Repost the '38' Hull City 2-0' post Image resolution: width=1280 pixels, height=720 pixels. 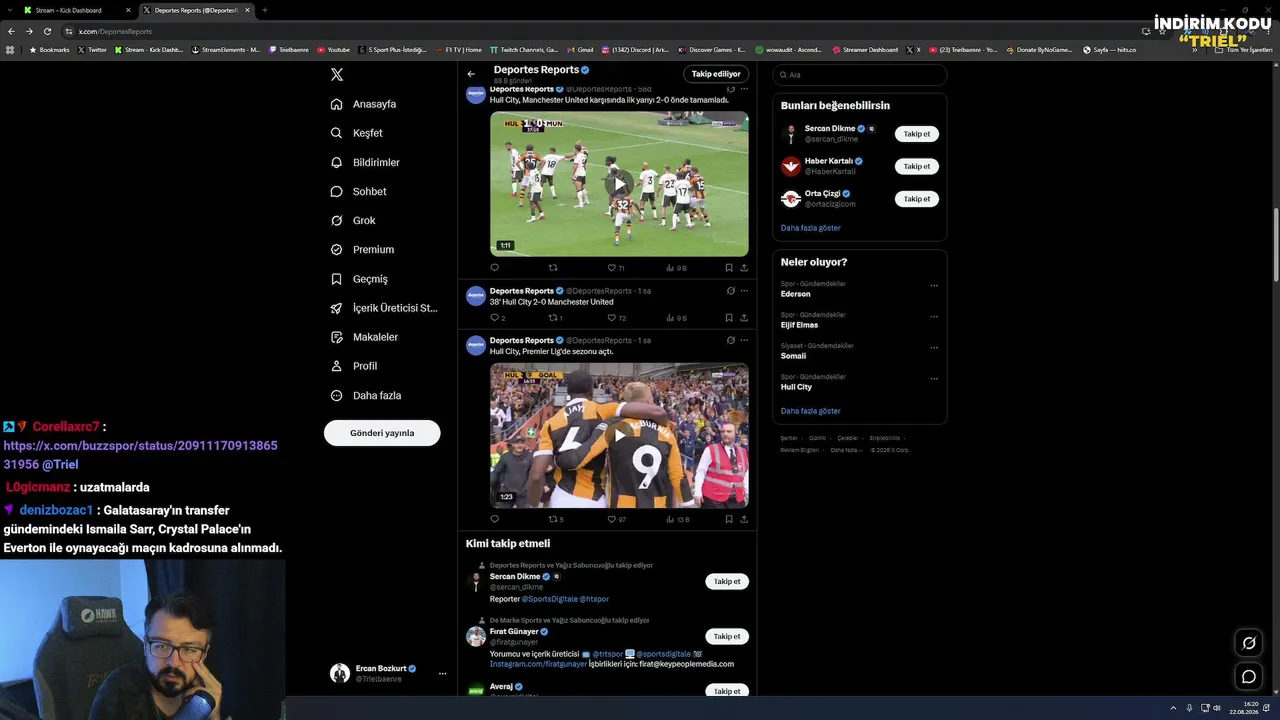(553, 318)
